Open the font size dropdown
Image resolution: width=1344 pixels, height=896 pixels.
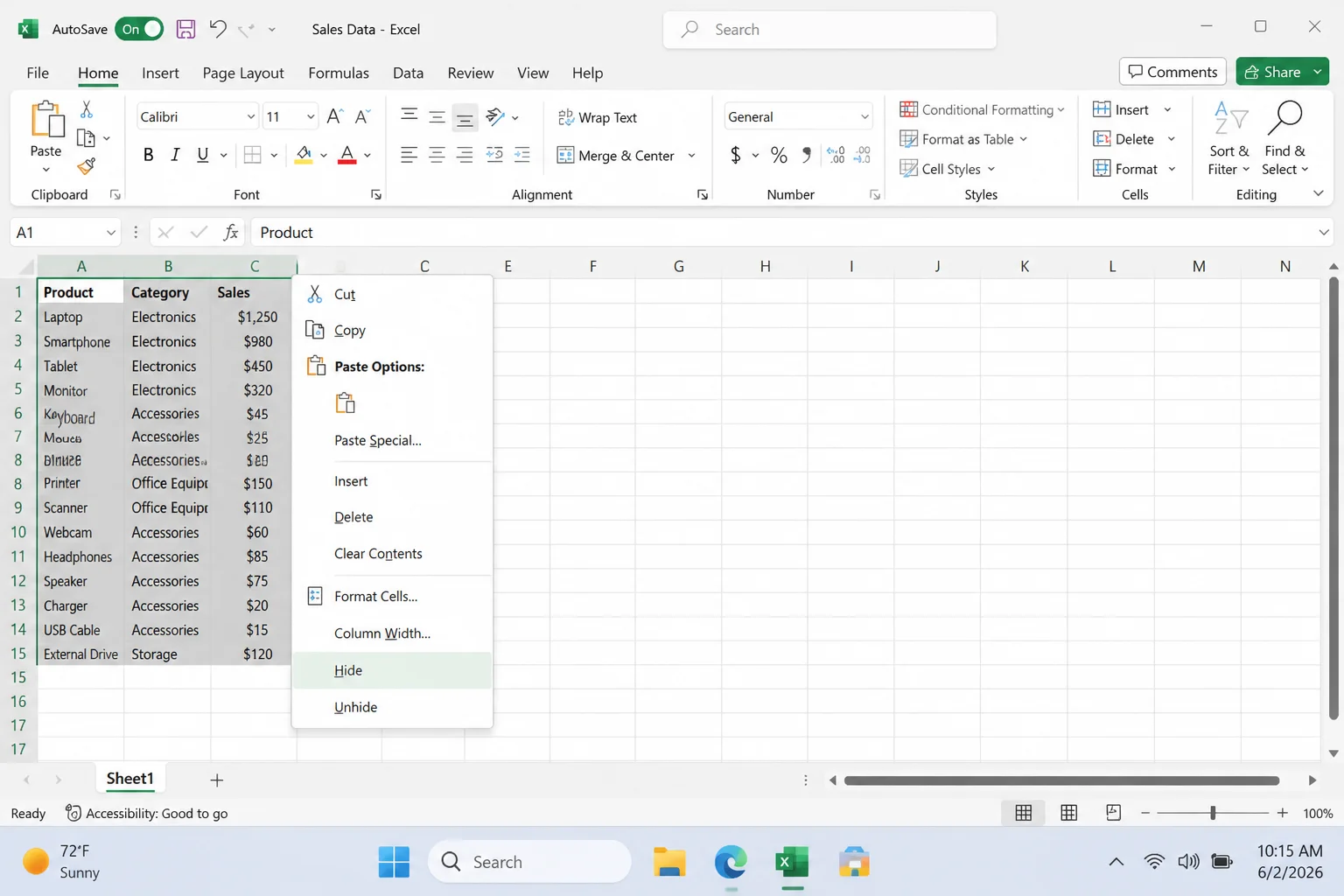coord(311,116)
